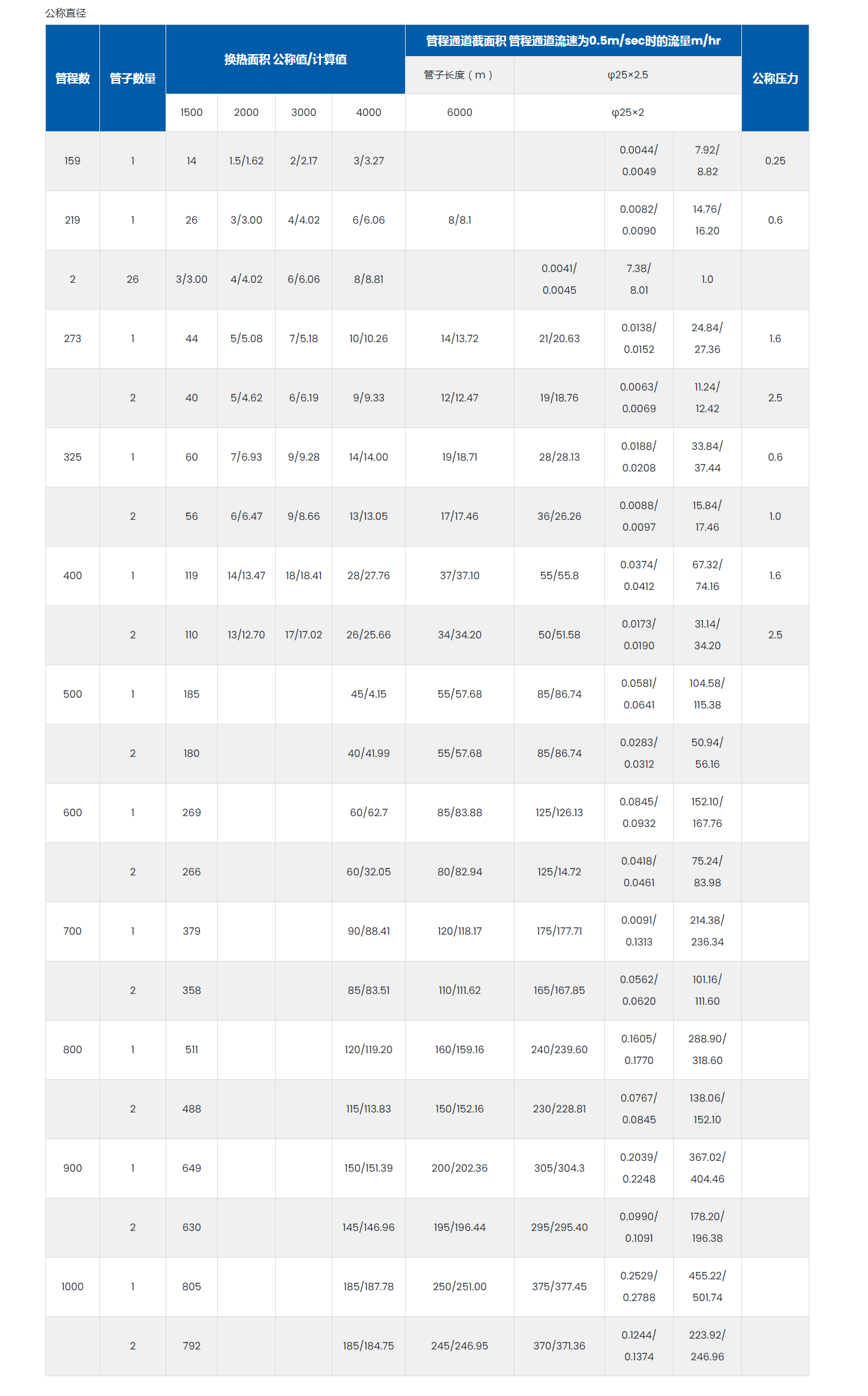This screenshot has height=1396, width=868.
Task: Select the 6000 length subheader
Action: (459, 113)
